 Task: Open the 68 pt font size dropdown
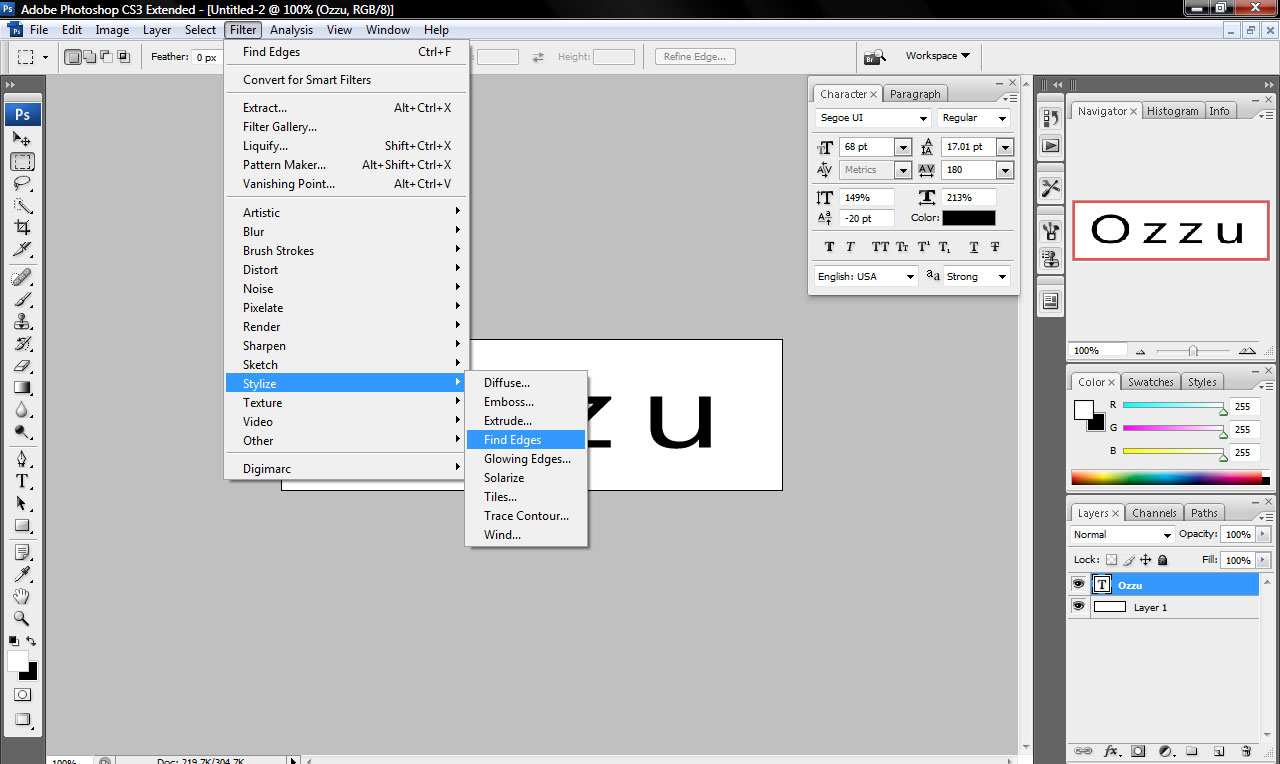click(x=903, y=147)
